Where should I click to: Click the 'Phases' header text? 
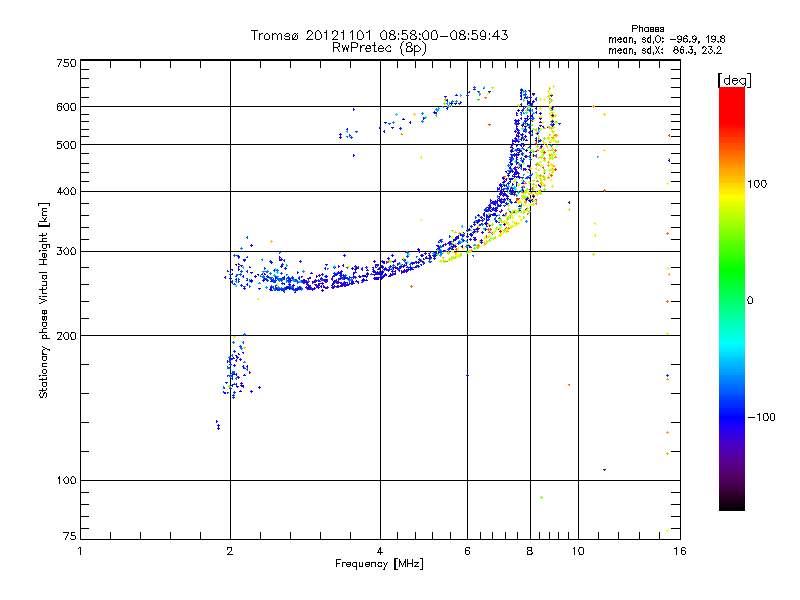647,29
